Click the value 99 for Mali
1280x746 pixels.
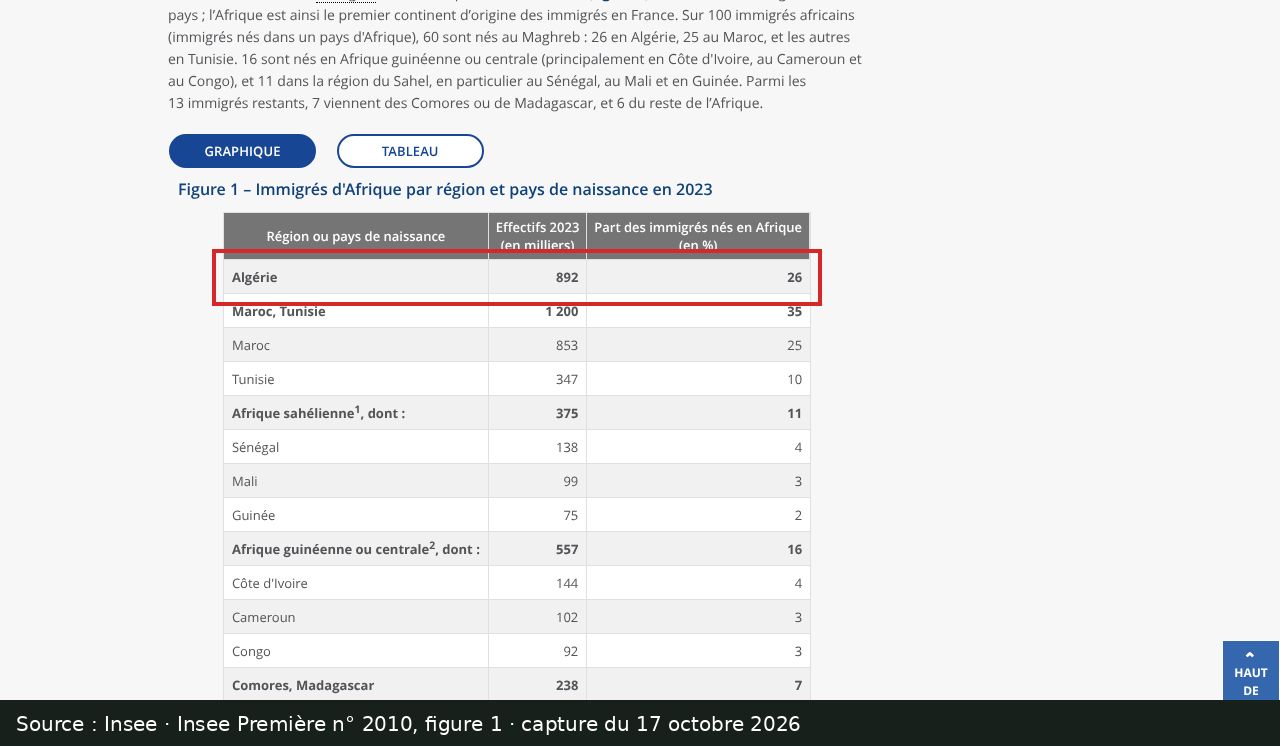[x=571, y=481]
